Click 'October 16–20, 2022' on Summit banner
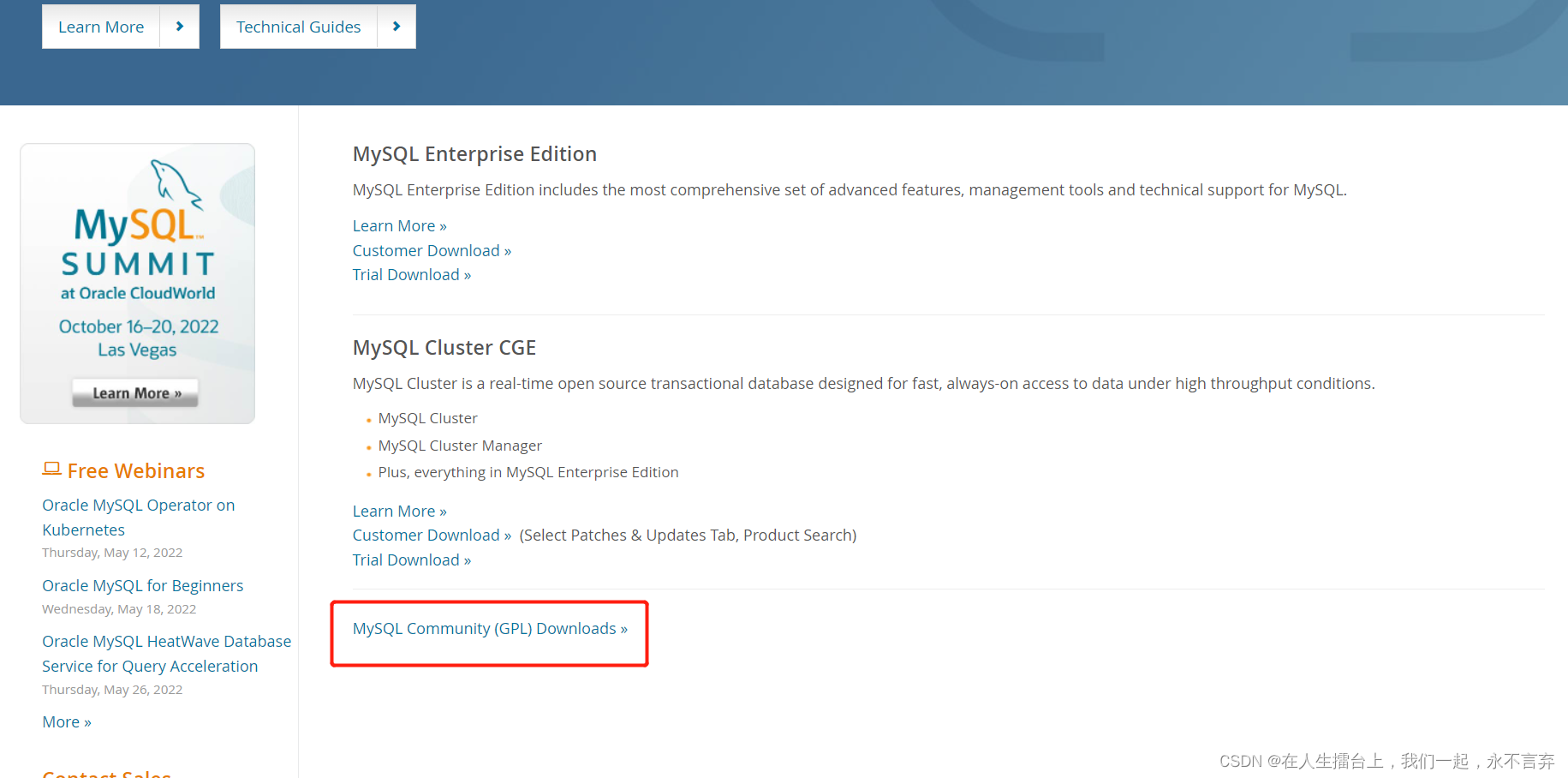This screenshot has width=1568, height=778. 139,326
